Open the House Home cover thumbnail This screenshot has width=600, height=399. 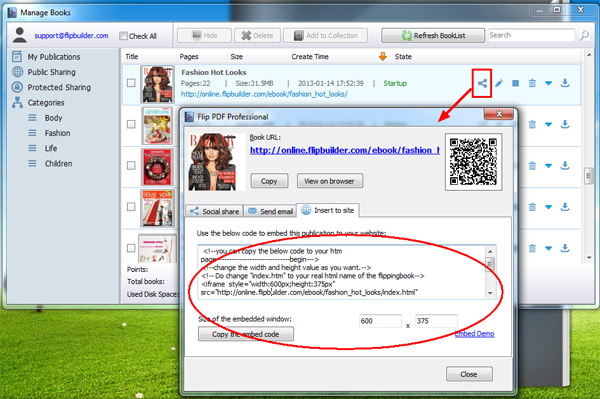coord(157,208)
